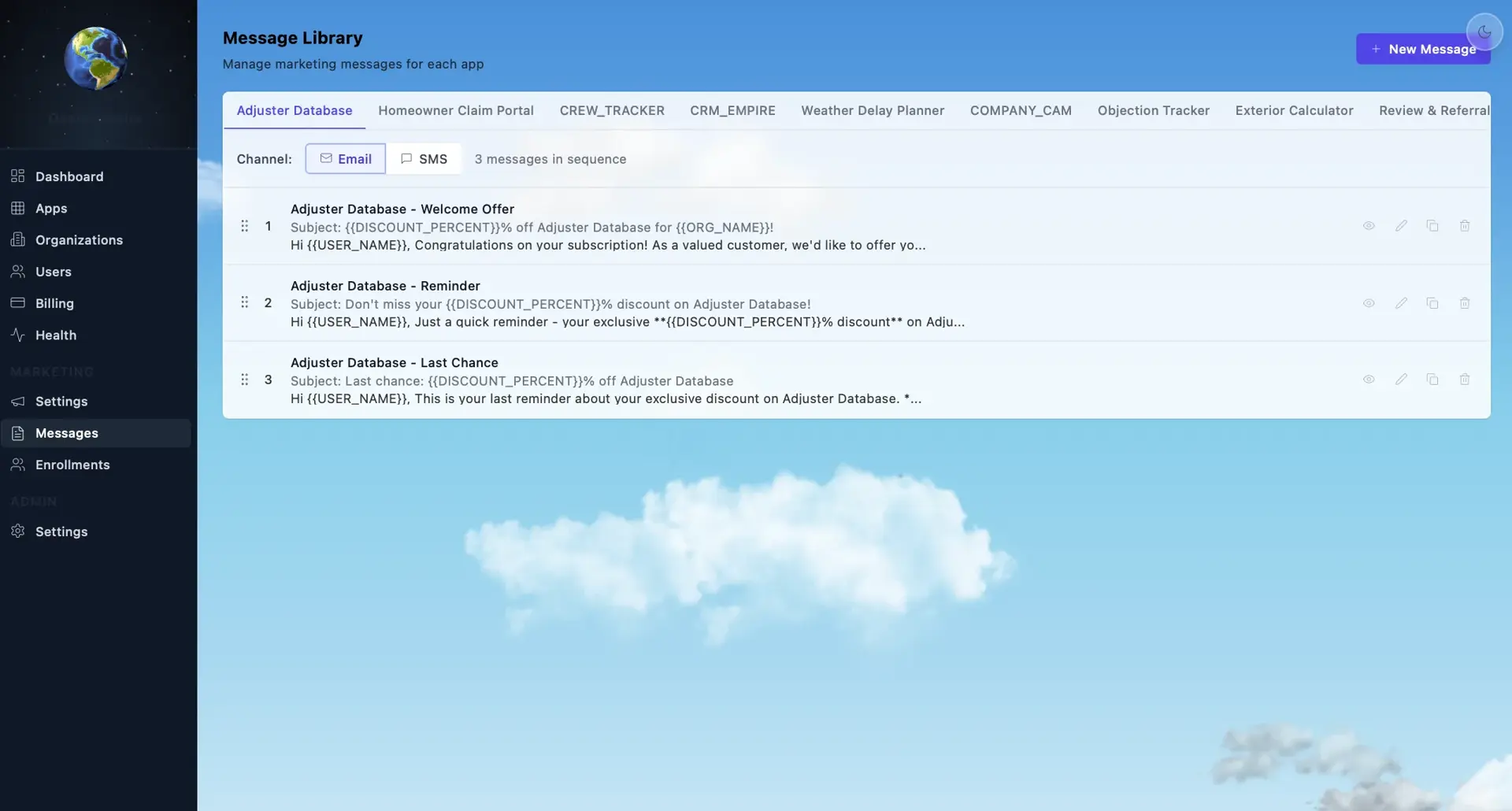Select the Email channel
This screenshot has width=1512, height=811.
(x=346, y=159)
